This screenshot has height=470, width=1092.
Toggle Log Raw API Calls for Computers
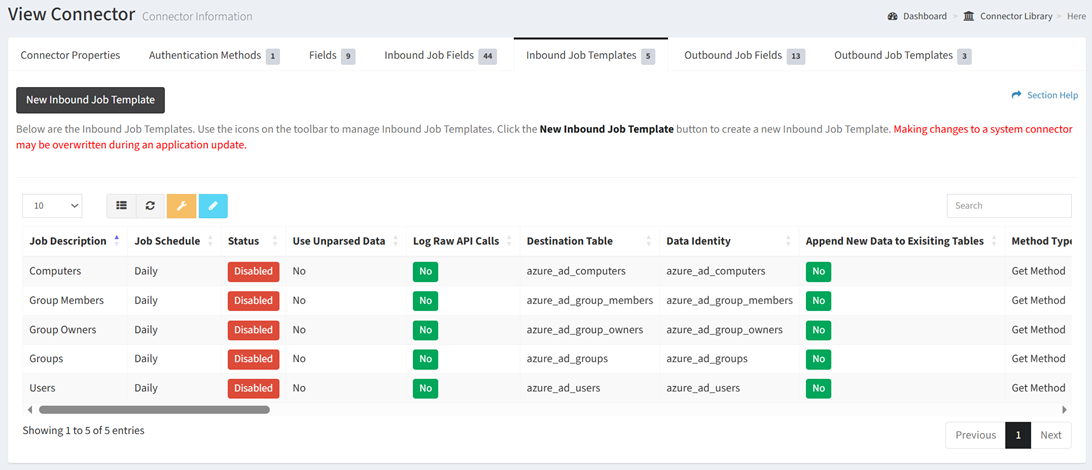[x=425, y=271]
